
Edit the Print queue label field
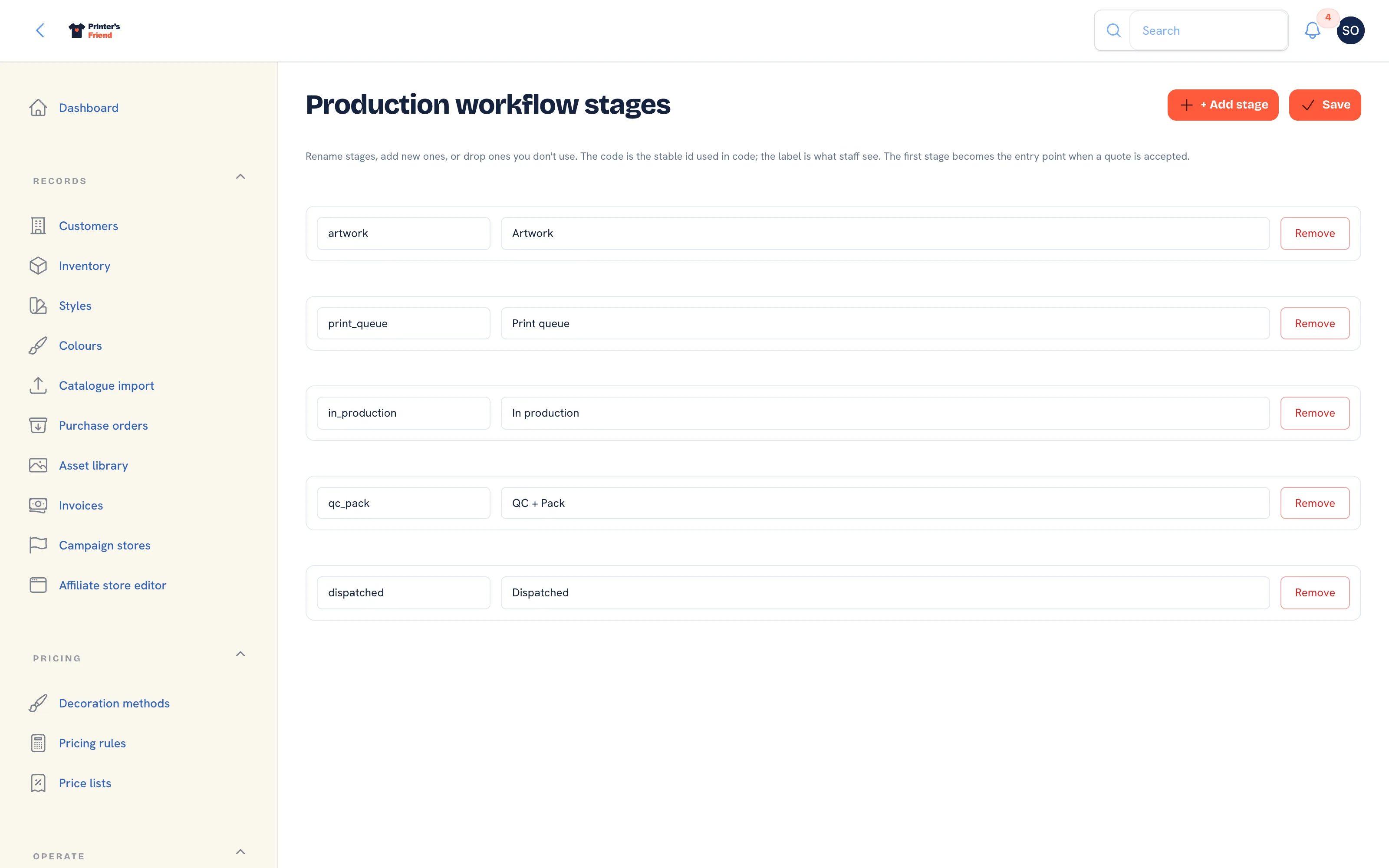point(885,324)
